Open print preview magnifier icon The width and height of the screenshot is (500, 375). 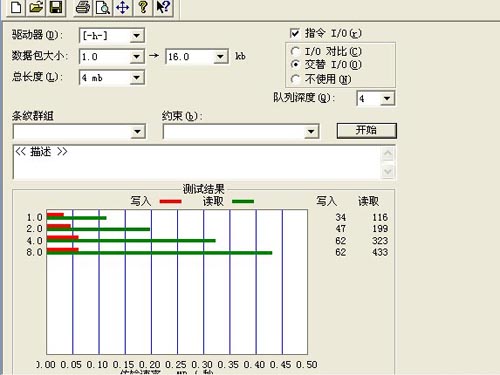[103, 7]
